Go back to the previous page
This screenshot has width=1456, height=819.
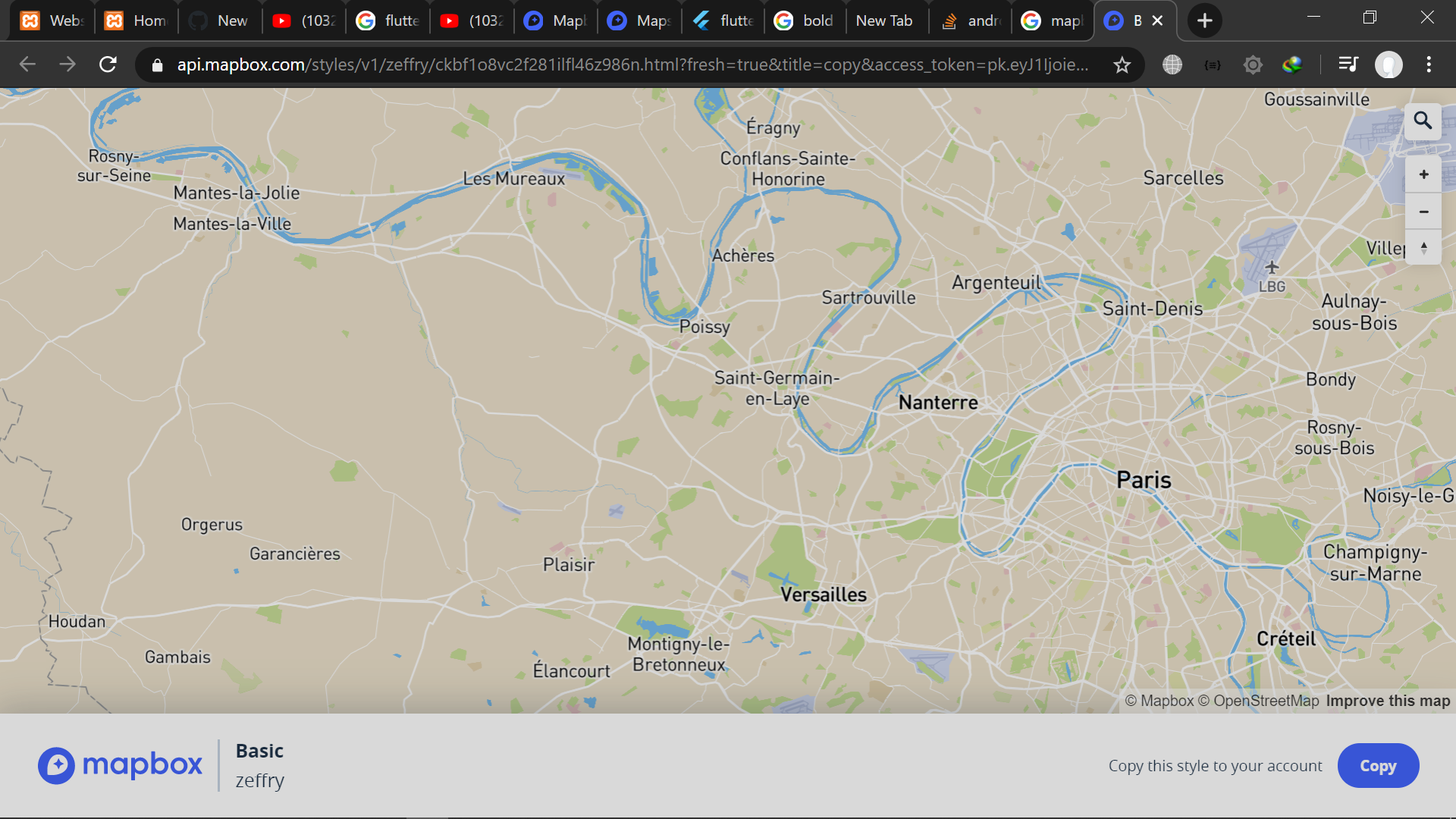28,65
